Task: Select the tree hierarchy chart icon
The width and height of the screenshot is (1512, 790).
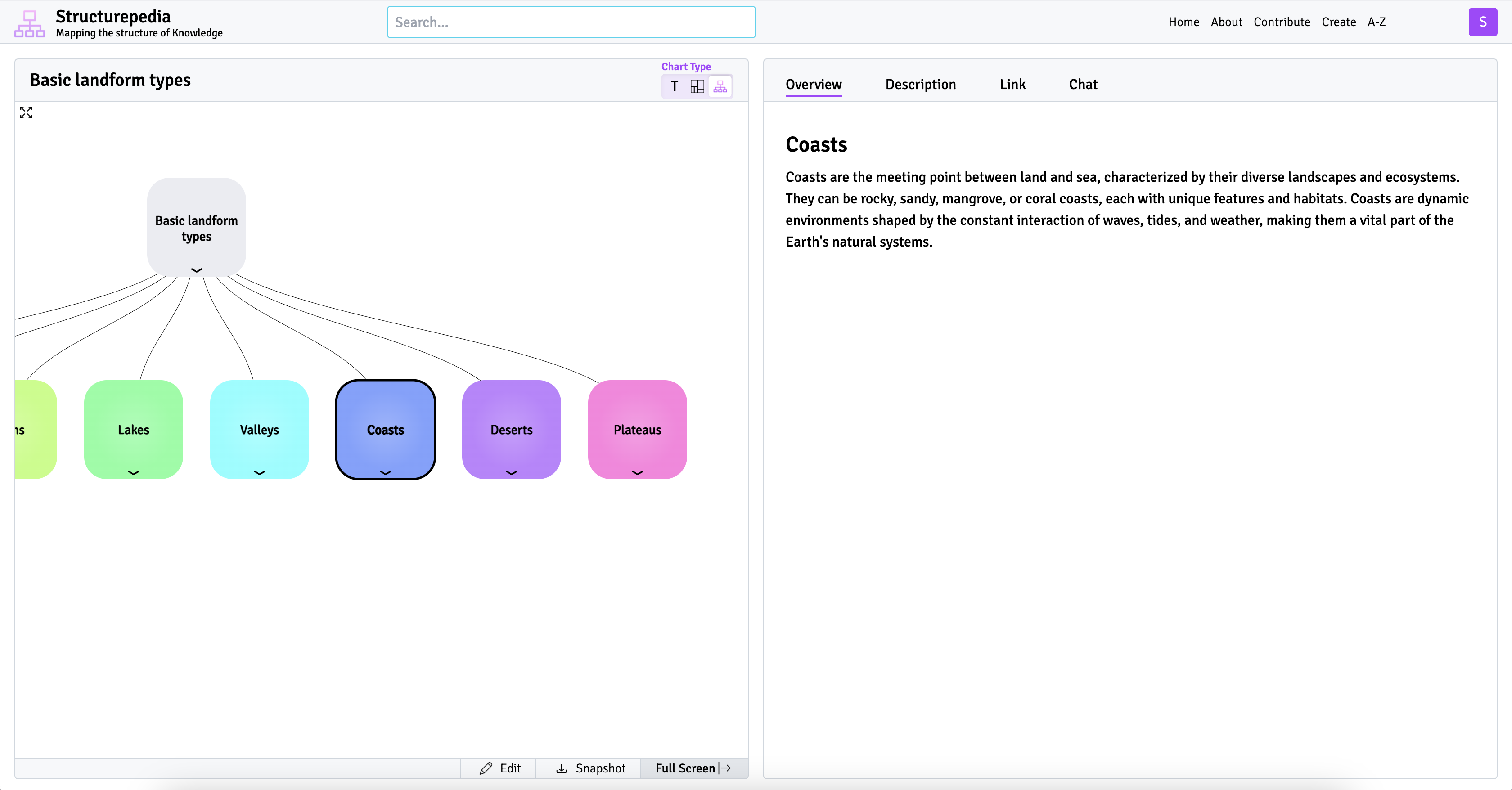Action: [x=720, y=87]
